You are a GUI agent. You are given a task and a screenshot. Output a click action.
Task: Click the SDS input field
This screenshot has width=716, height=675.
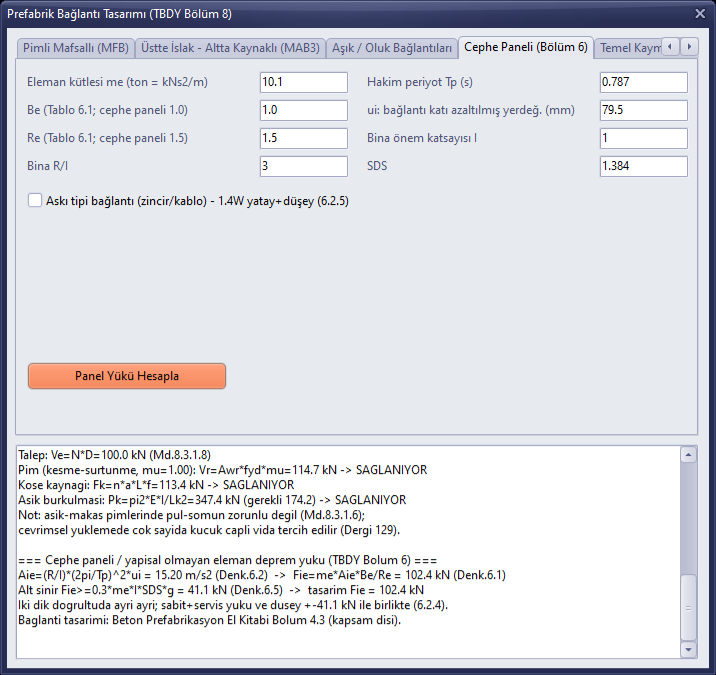tap(643, 166)
